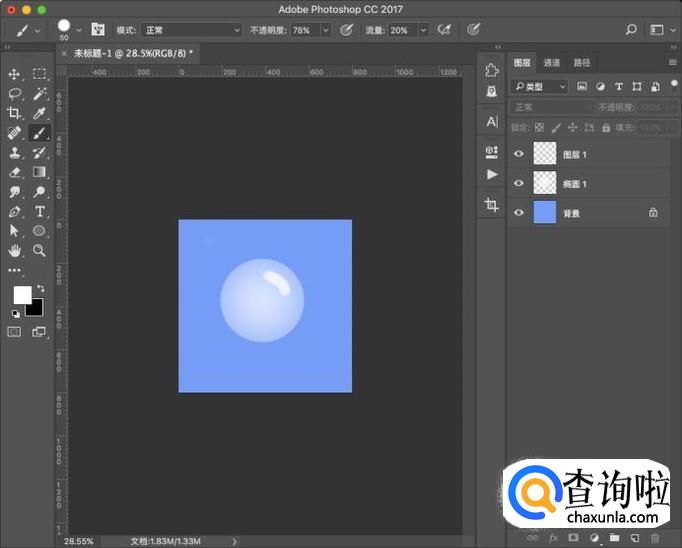Toggle visibility of 椭圆 1 layer
The width and height of the screenshot is (682, 548).
pos(518,183)
